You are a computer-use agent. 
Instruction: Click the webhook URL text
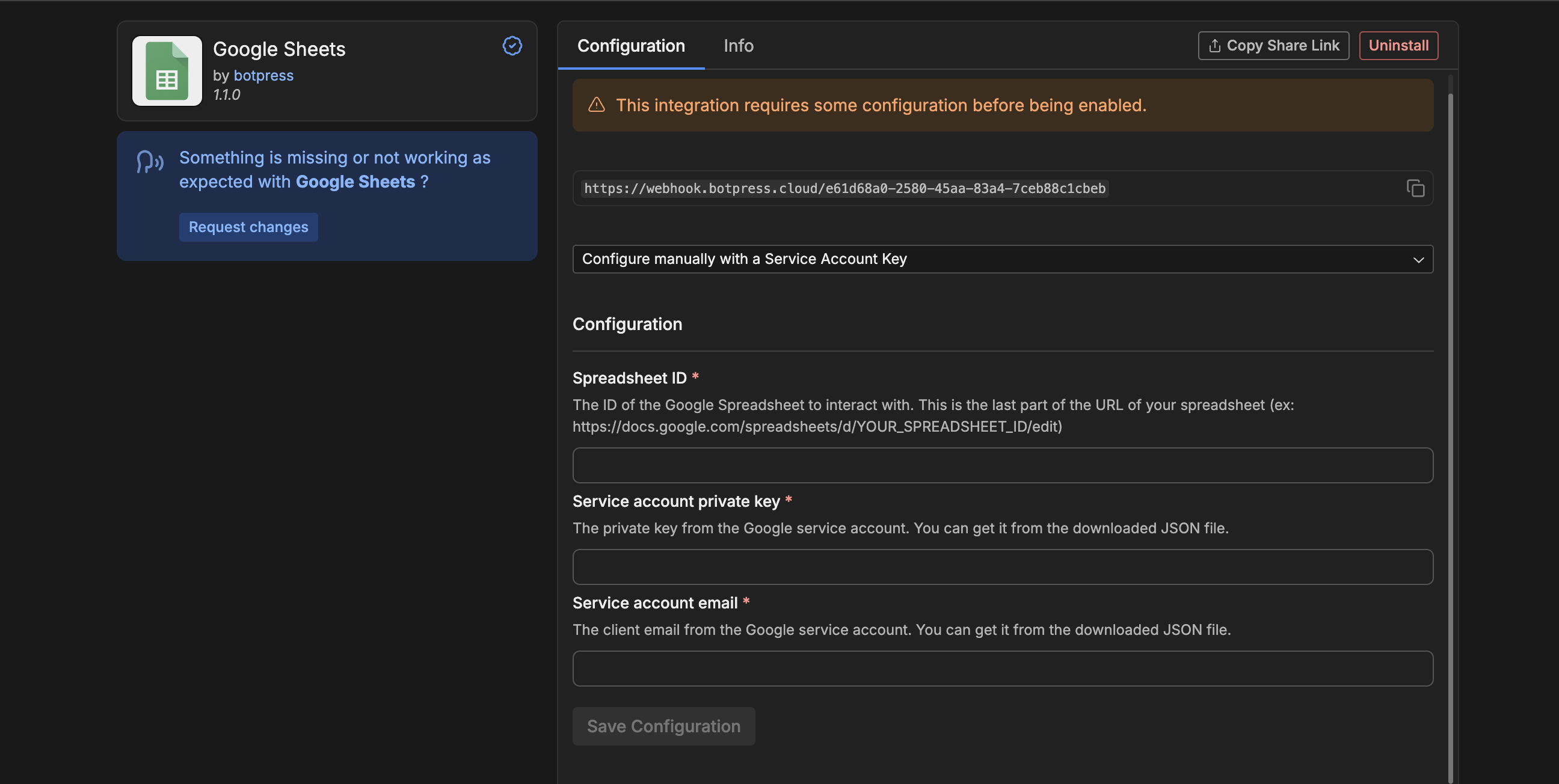[844, 188]
